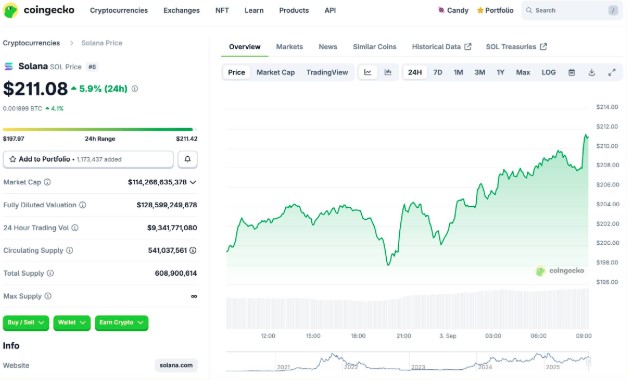The height and width of the screenshot is (380, 627).
Task: Open the solana.com website link
Action: (x=176, y=365)
